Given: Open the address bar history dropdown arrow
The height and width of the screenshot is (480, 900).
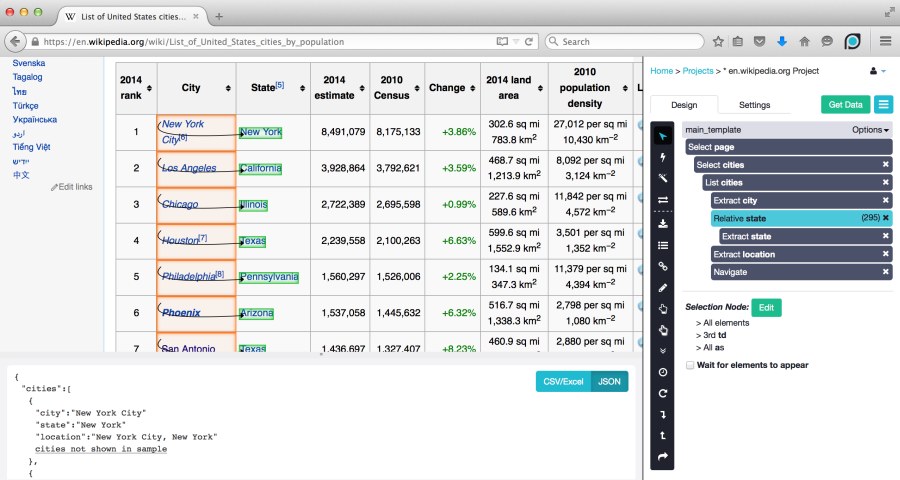Looking at the screenshot, I should tap(516, 41).
